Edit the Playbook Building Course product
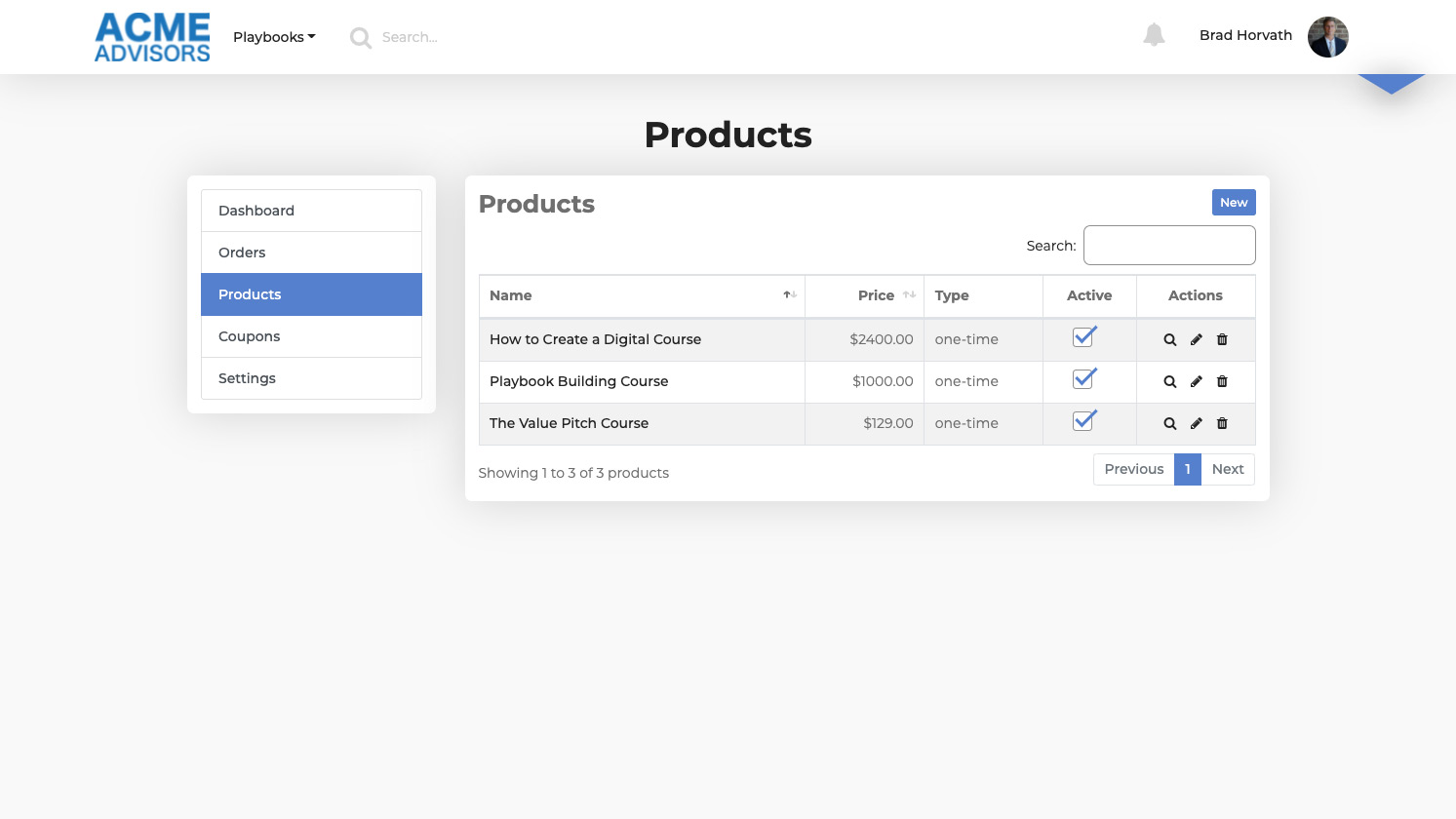Screen dimensions: 1456x819 coord(1196,382)
